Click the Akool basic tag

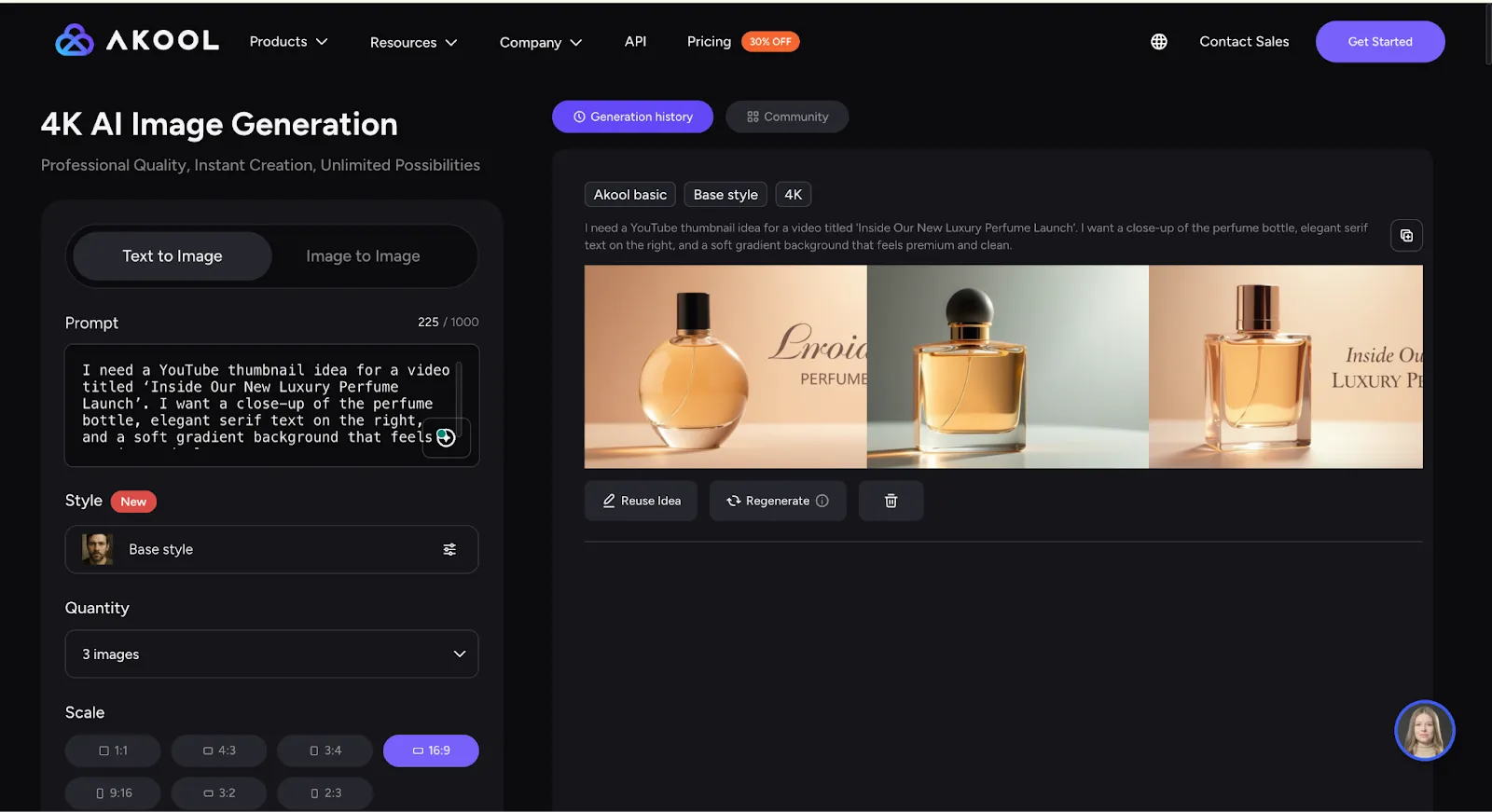(630, 194)
